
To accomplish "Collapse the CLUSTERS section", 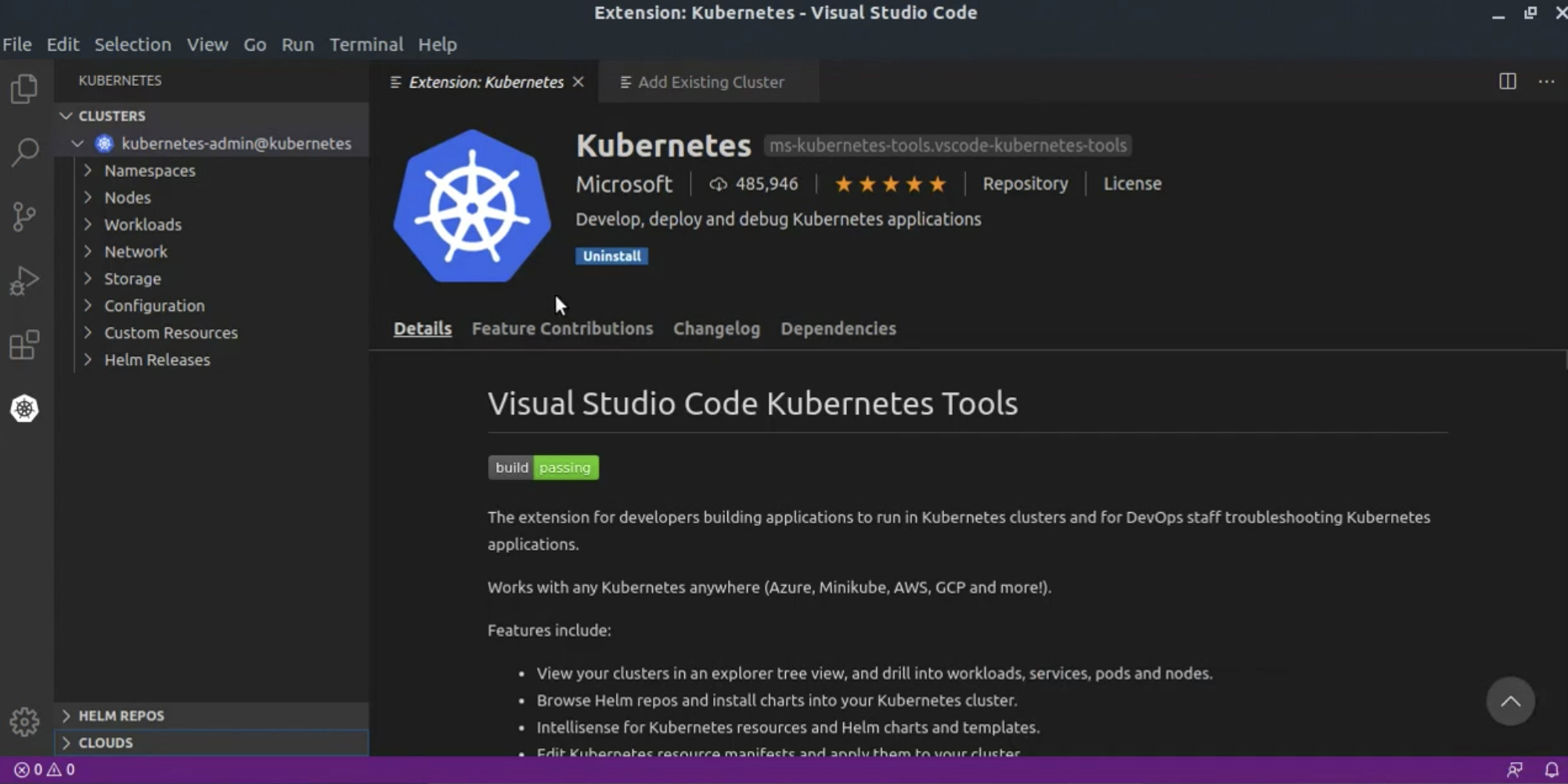I will coord(66,116).
